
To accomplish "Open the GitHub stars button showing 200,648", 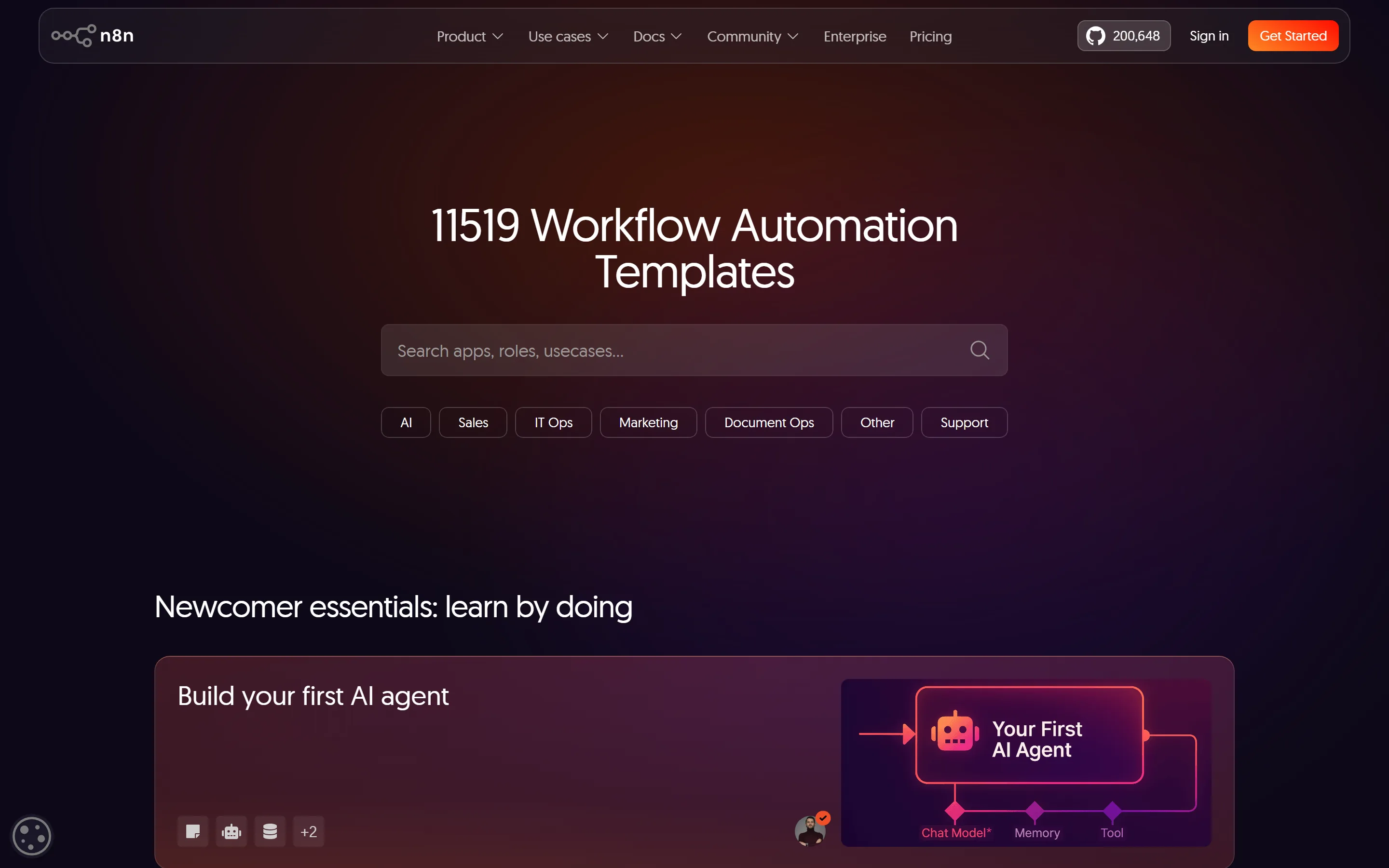I will 1123,36.
